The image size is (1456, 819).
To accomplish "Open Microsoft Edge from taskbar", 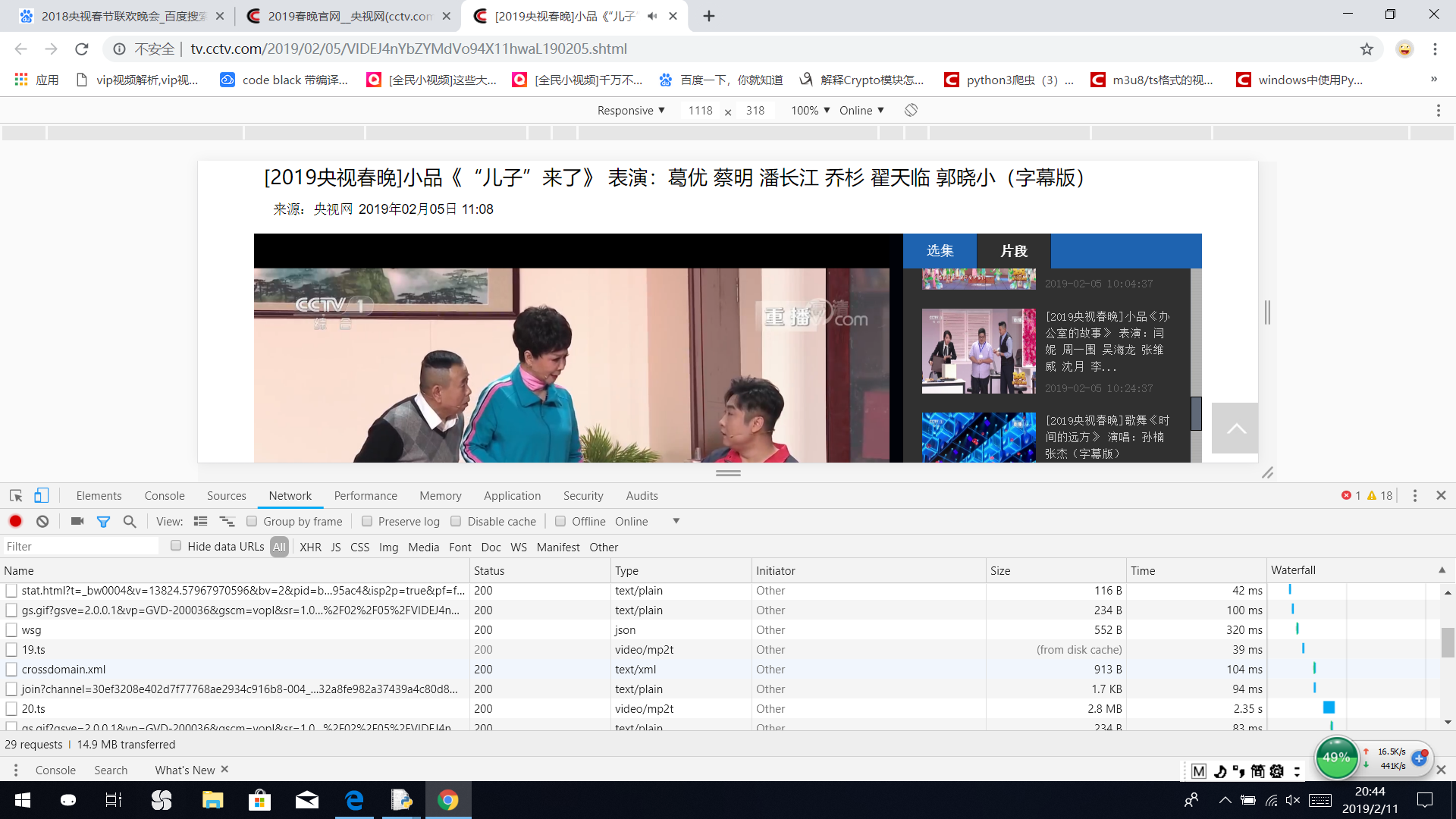I will pyautogui.click(x=354, y=800).
